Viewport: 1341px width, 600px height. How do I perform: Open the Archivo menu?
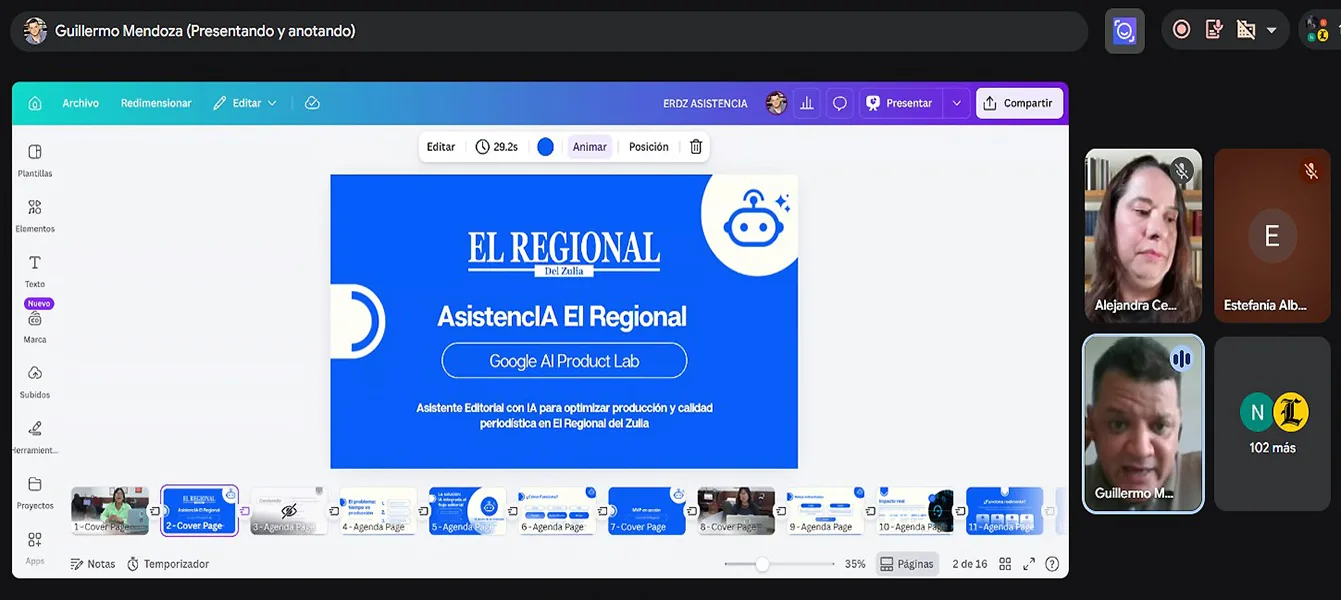click(80, 103)
